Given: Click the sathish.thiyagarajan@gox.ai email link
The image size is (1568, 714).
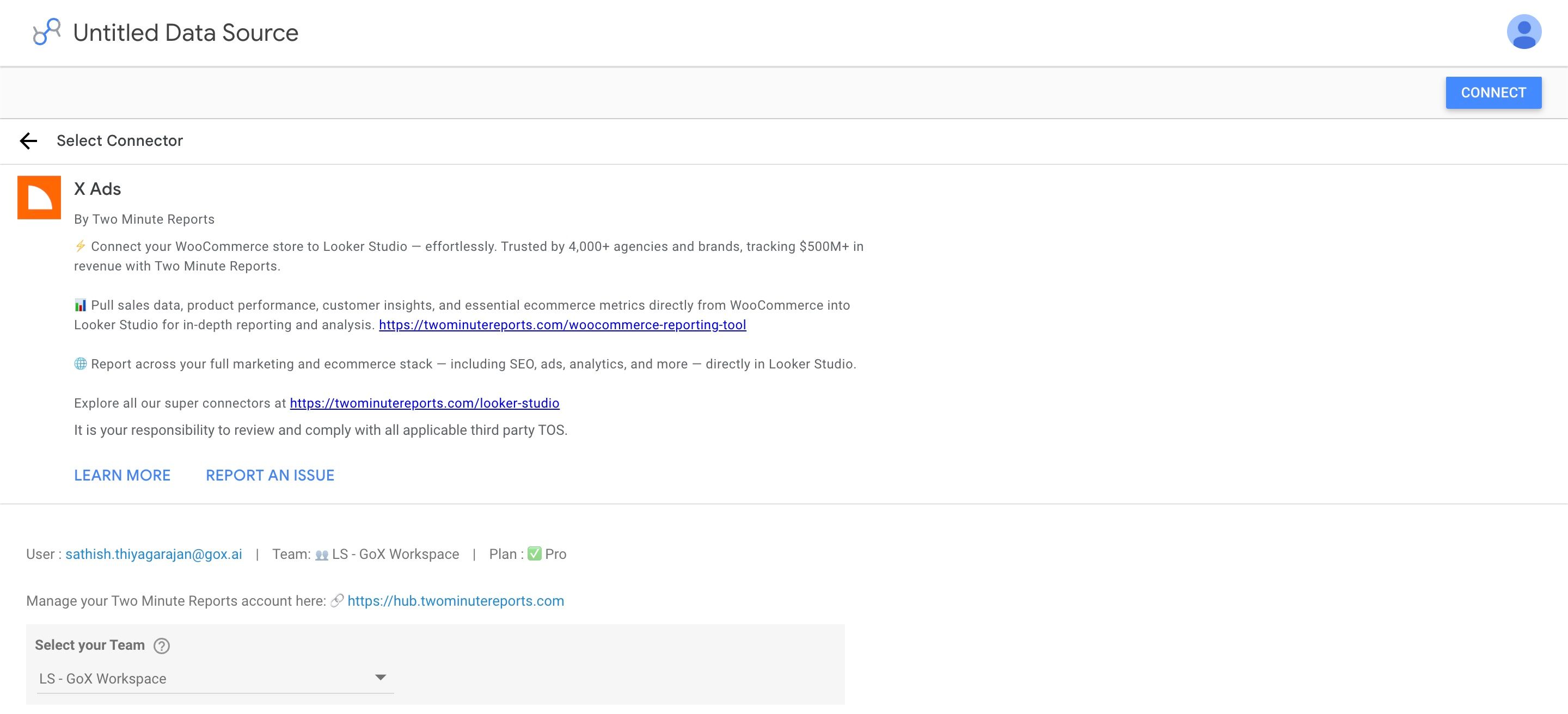Looking at the screenshot, I should [x=153, y=553].
